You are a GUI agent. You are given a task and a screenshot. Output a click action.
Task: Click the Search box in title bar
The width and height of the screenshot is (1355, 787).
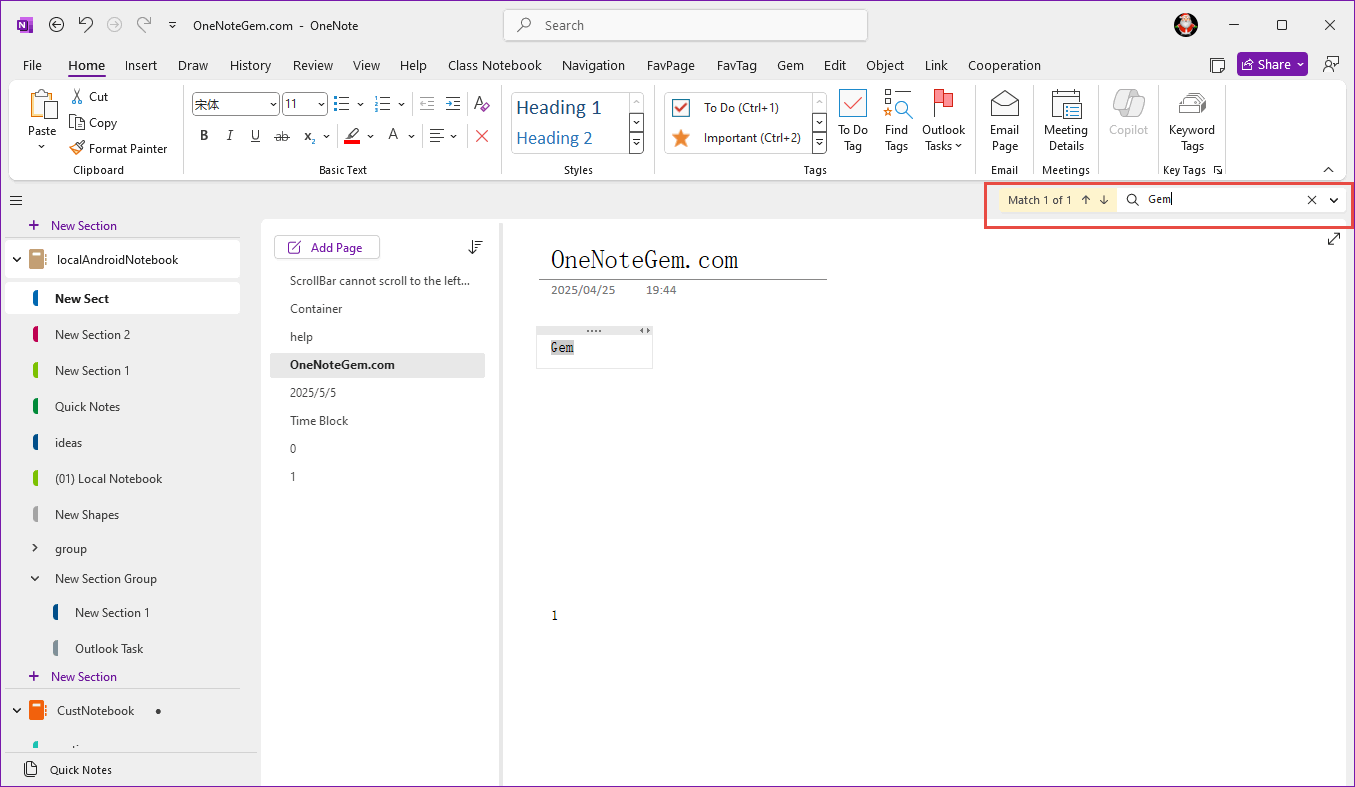click(x=685, y=25)
